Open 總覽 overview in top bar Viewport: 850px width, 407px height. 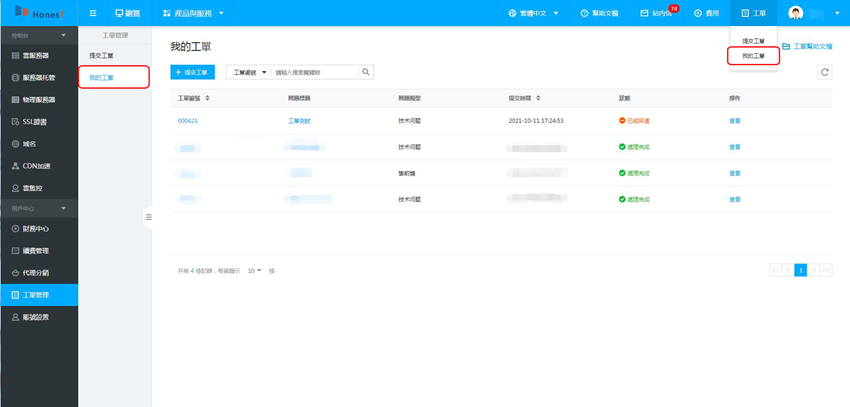tap(127, 13)
